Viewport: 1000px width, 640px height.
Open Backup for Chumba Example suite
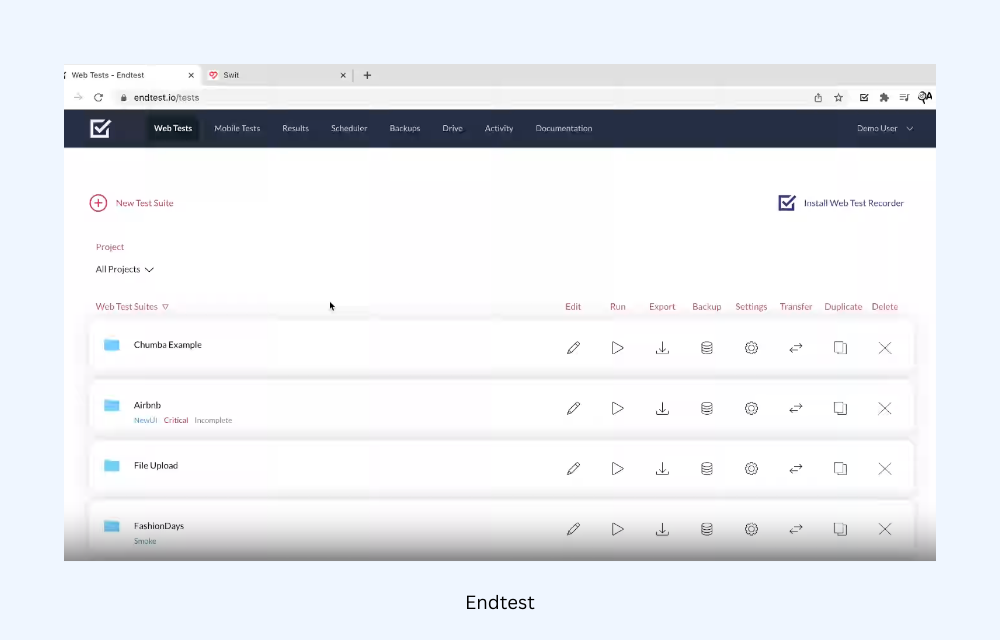706,348
